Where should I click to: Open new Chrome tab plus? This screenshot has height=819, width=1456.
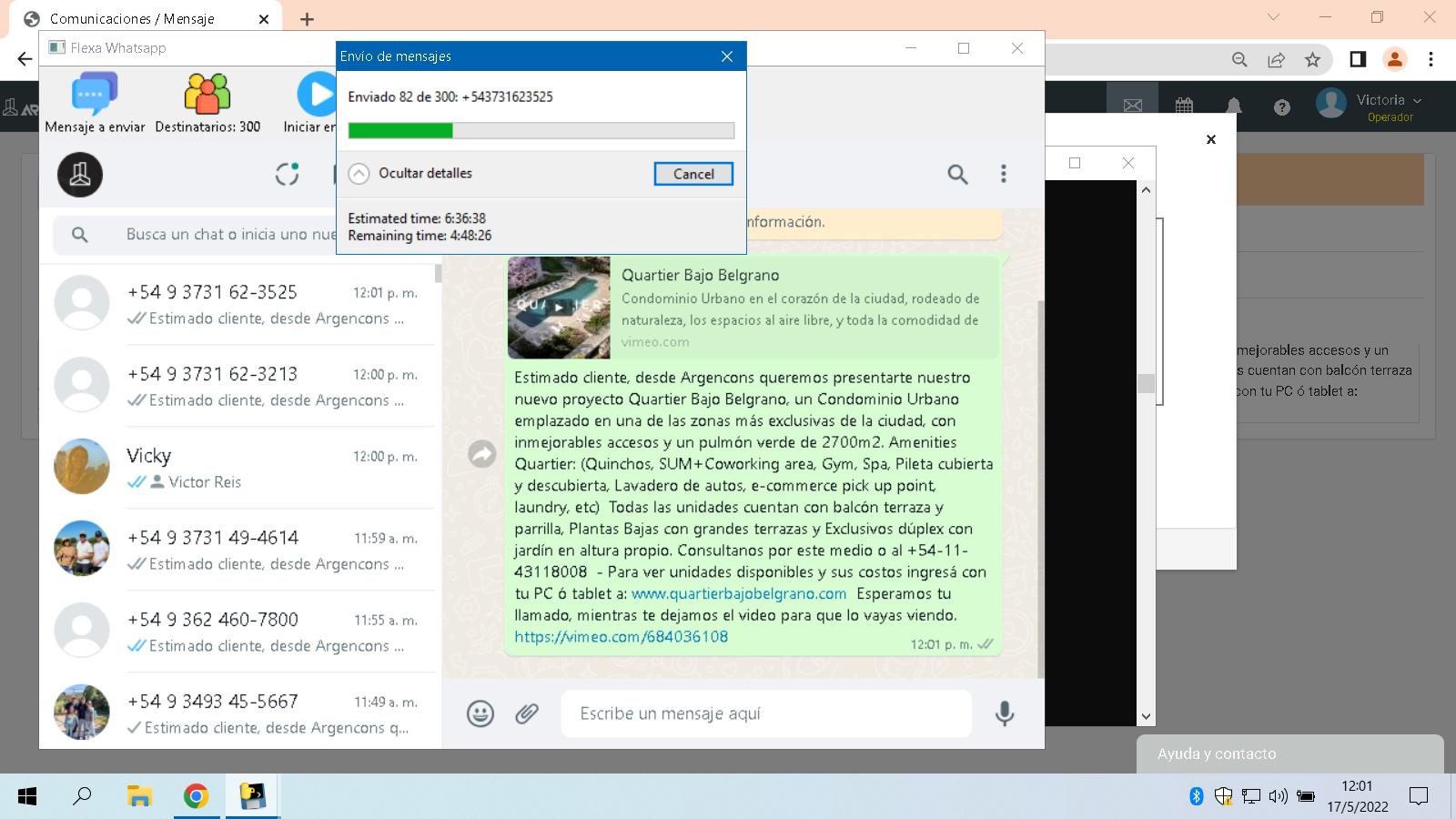point(307,19)
